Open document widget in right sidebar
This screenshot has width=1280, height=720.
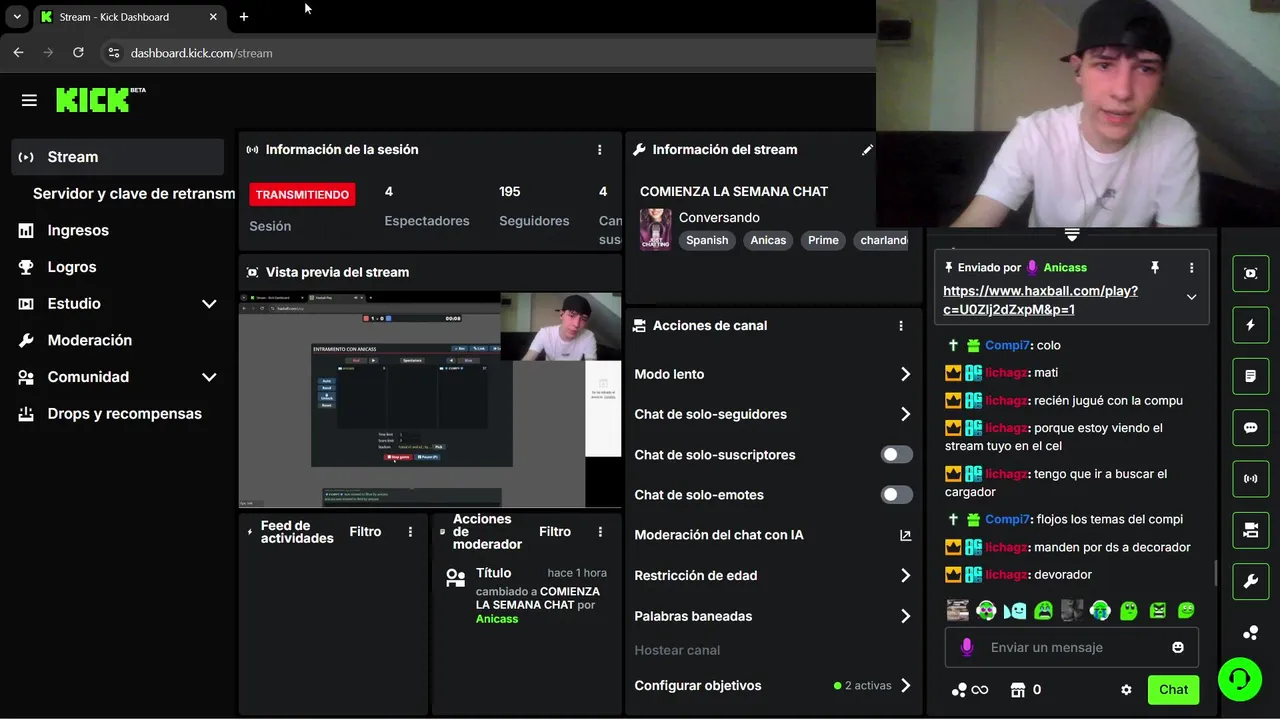click(1250, 376)
